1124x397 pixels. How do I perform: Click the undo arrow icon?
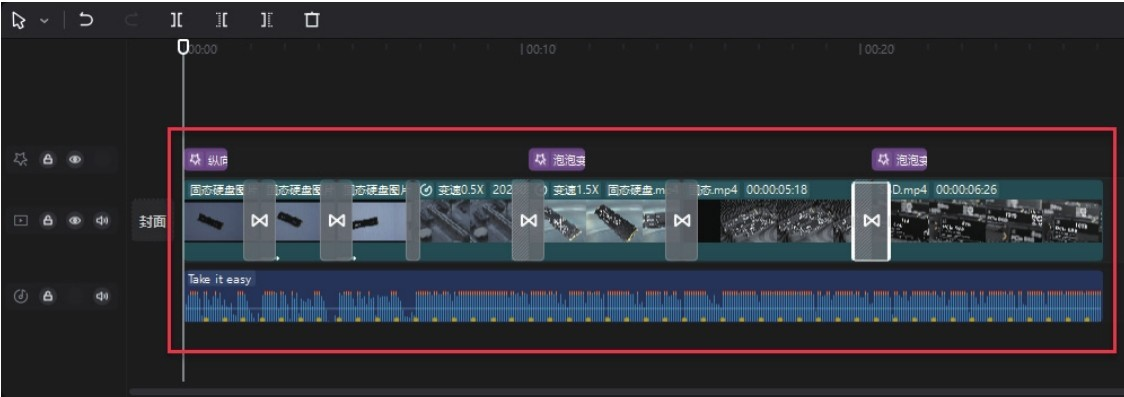coord(86,20)
